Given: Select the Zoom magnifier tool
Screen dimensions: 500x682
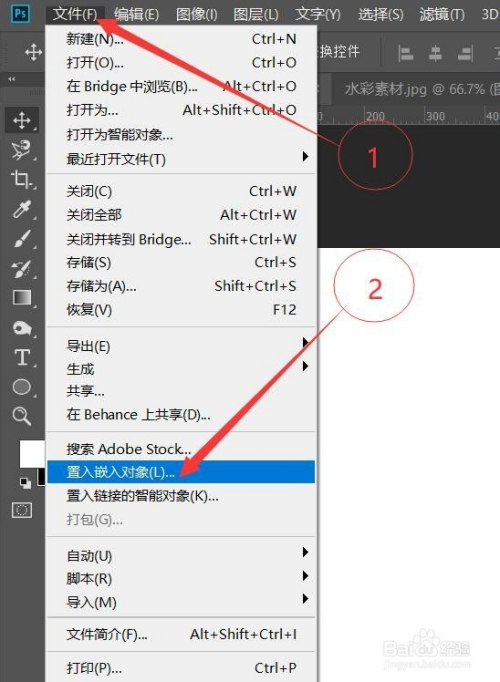Looking at the screenshot, I should [21, 416].
